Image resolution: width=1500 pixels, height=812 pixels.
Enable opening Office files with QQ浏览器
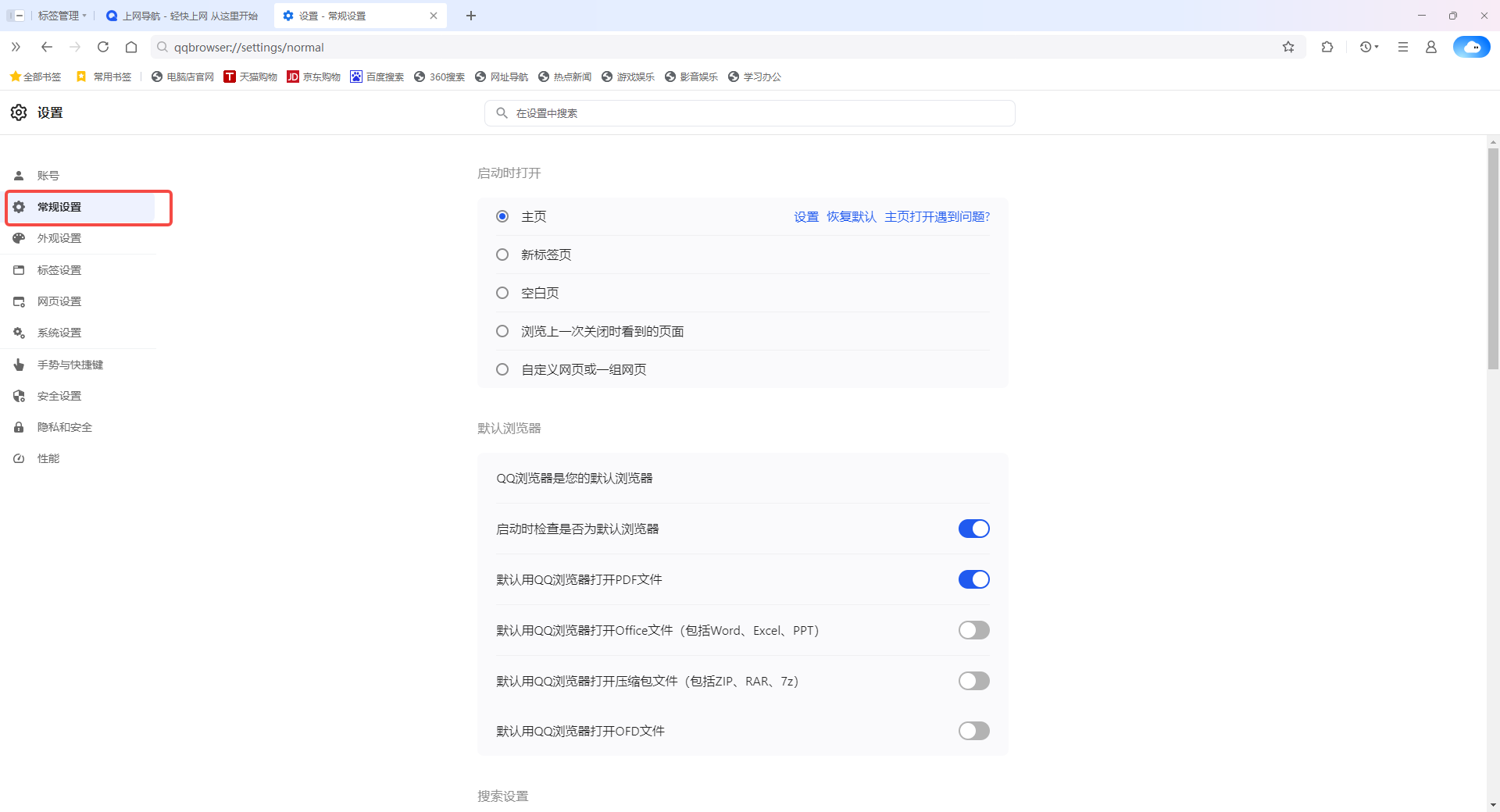point(973,630)
